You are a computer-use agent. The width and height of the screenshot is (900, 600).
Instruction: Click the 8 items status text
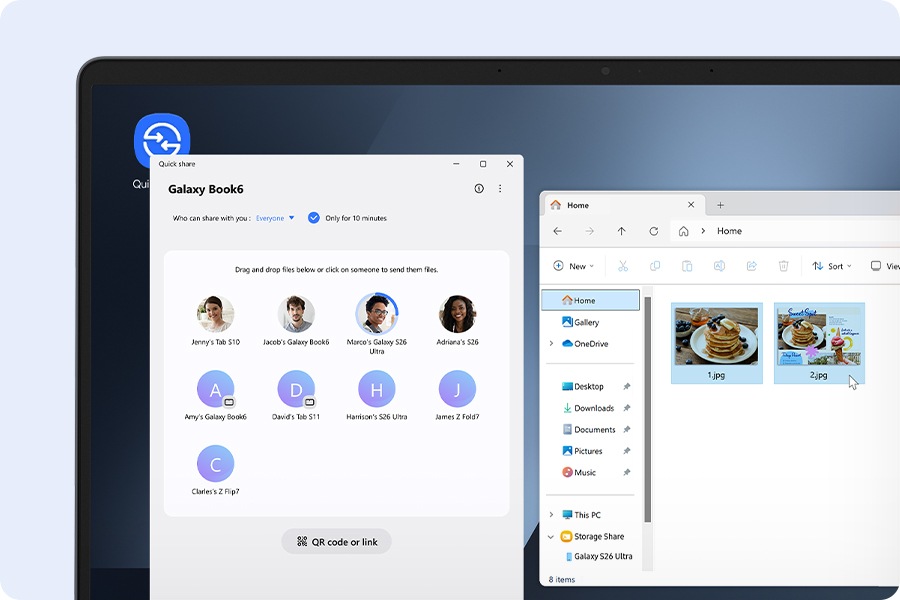tap(561, 579)
